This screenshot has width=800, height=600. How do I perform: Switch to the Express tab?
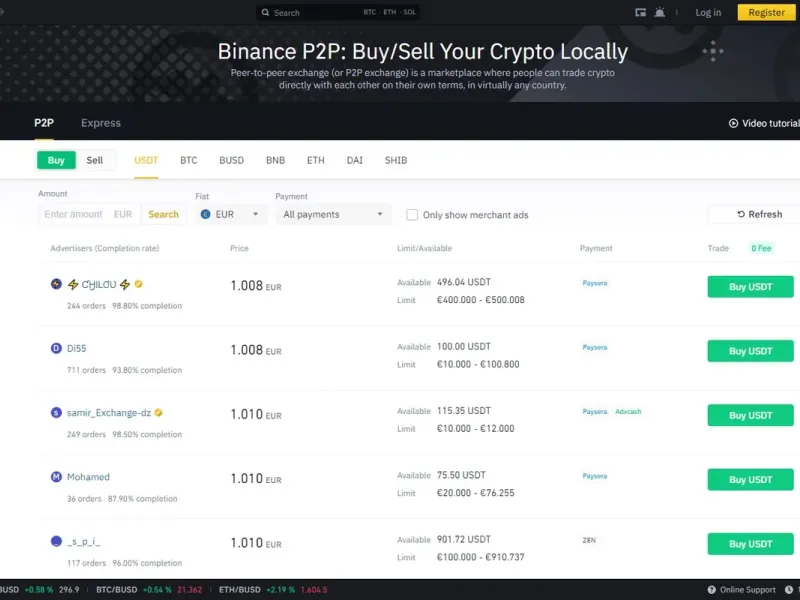(101, 123)
